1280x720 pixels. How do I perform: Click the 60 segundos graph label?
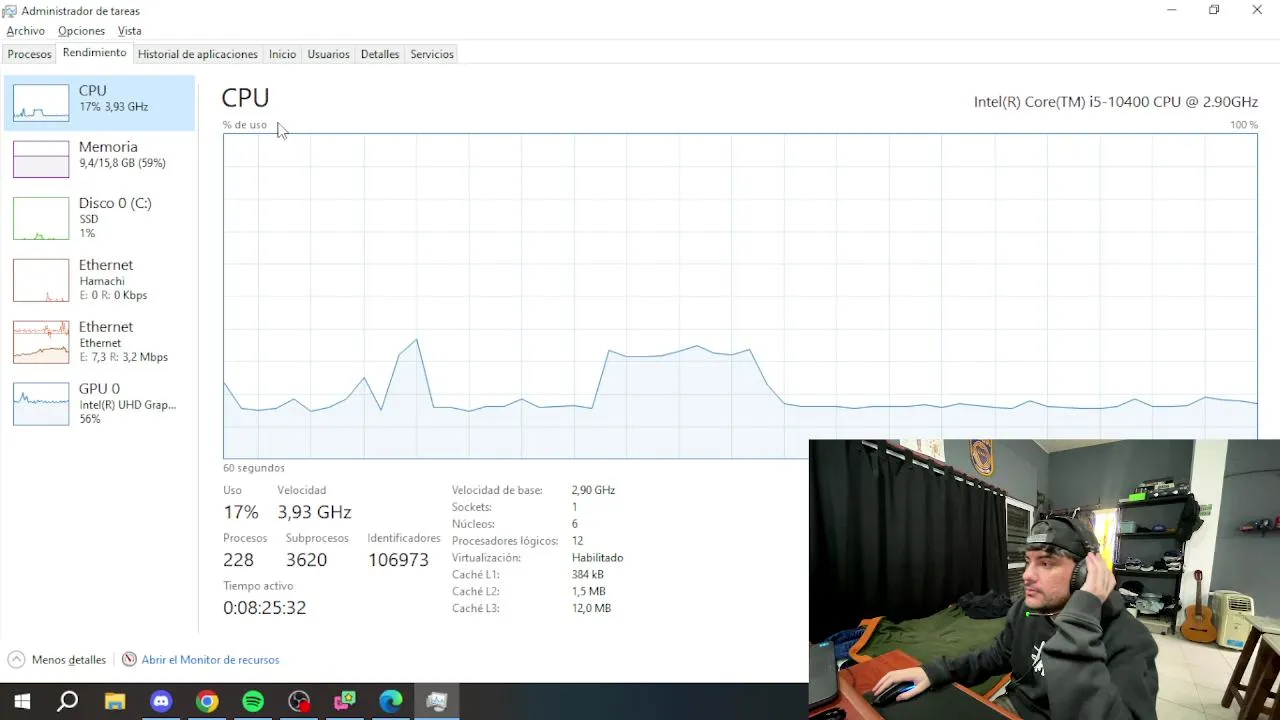click(254, 468)
